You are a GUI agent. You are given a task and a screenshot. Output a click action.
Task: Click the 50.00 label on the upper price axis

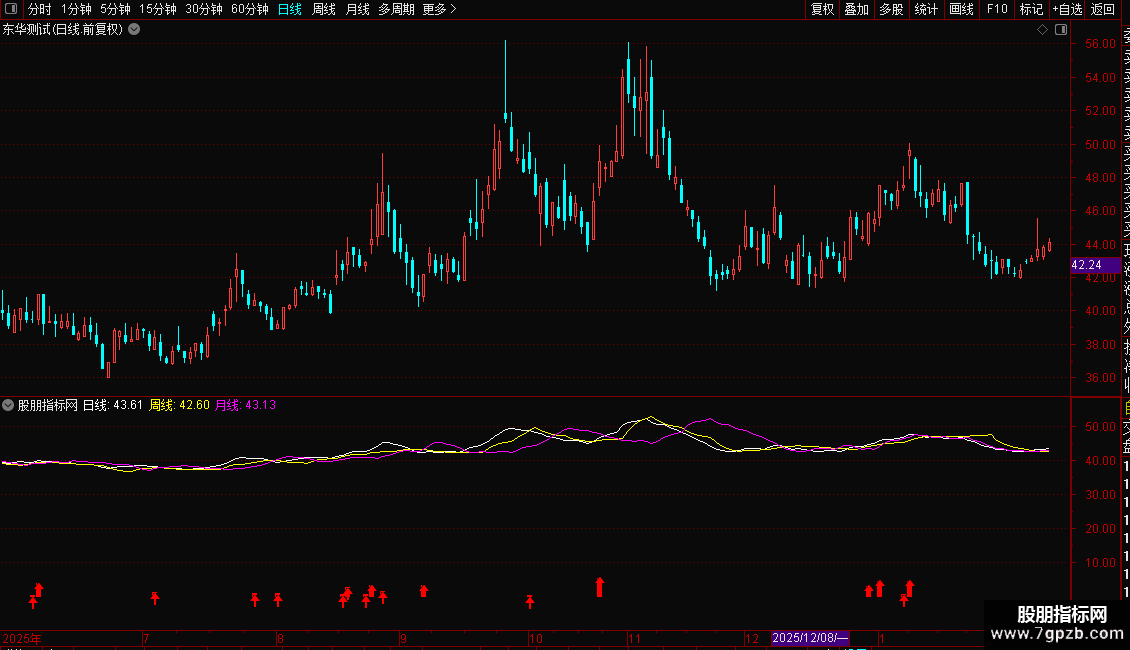(1100, 145)
